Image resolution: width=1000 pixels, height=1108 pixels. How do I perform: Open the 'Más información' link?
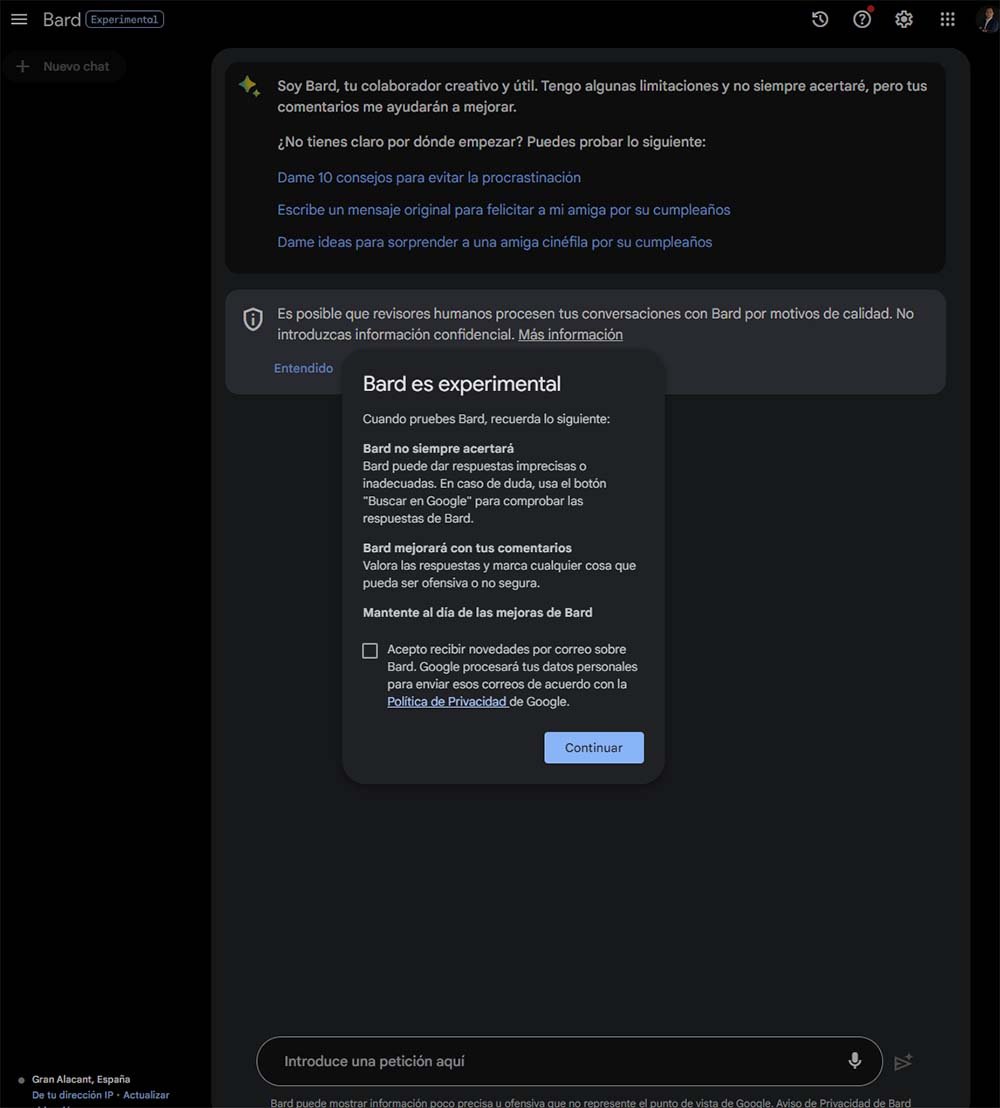coord(570,334)
